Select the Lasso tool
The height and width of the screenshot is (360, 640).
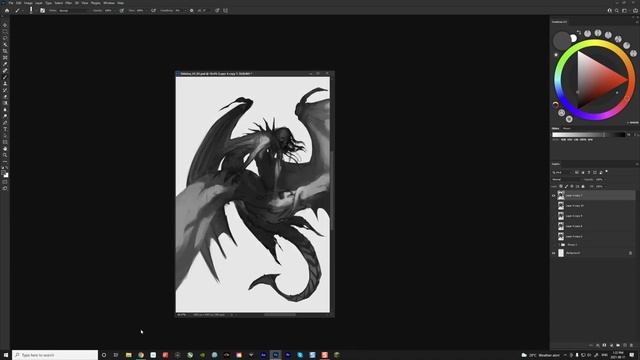tap(5, 38)
